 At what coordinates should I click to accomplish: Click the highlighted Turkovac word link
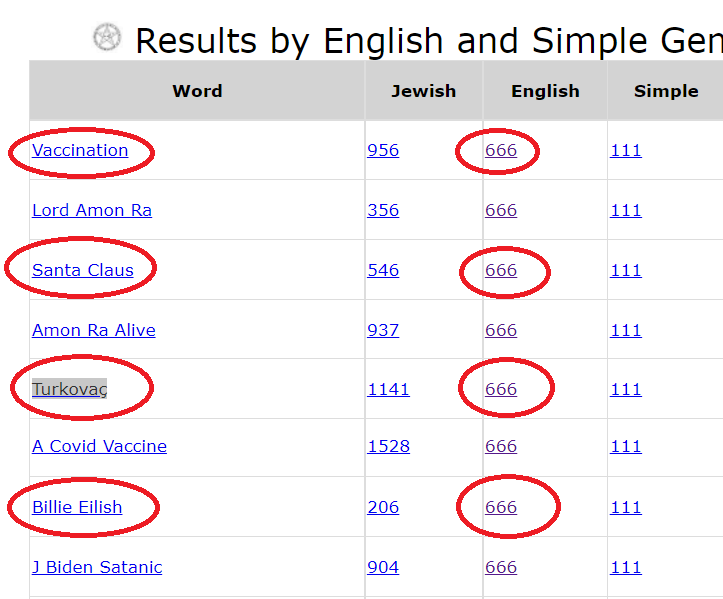point(69,389)
